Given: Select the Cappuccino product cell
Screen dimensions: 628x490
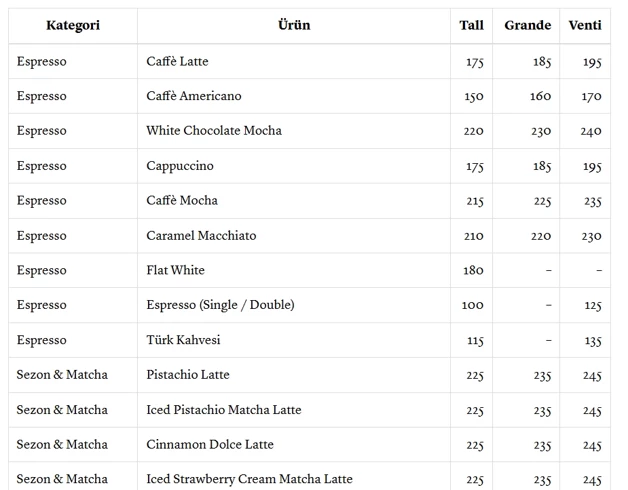Looking at the screenshot, I should click(180, 166).
